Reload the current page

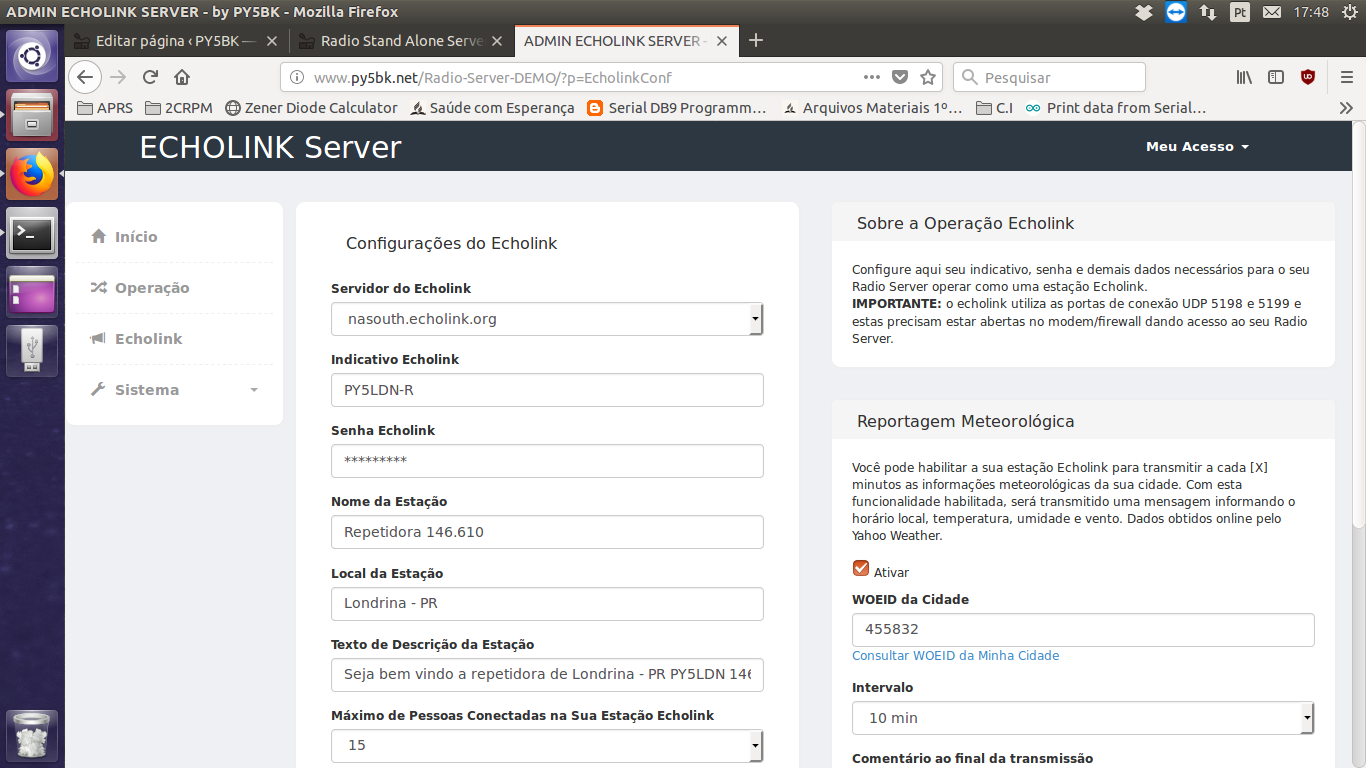150,77
